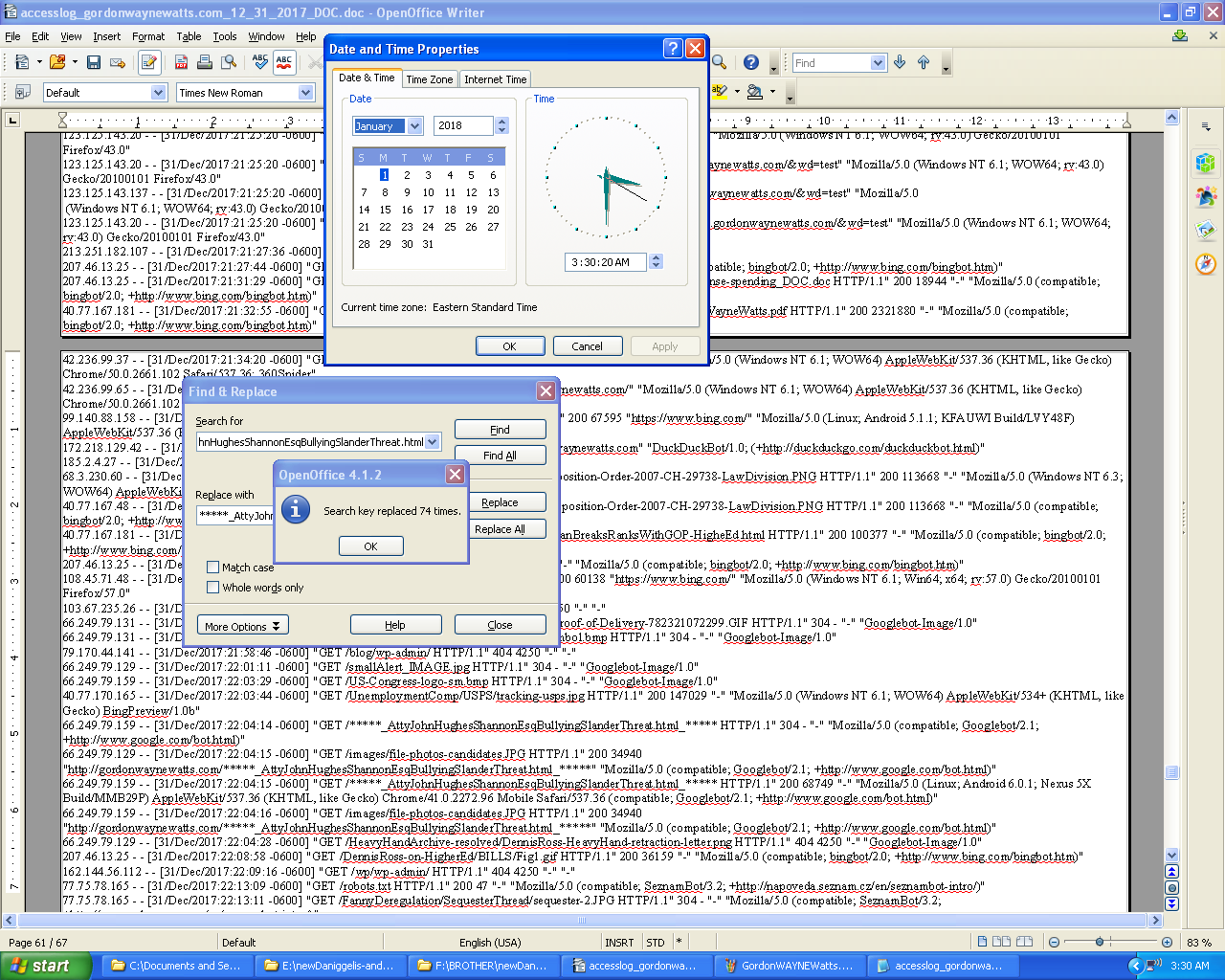Show hidden tray icons arrow

[1136, 966]
